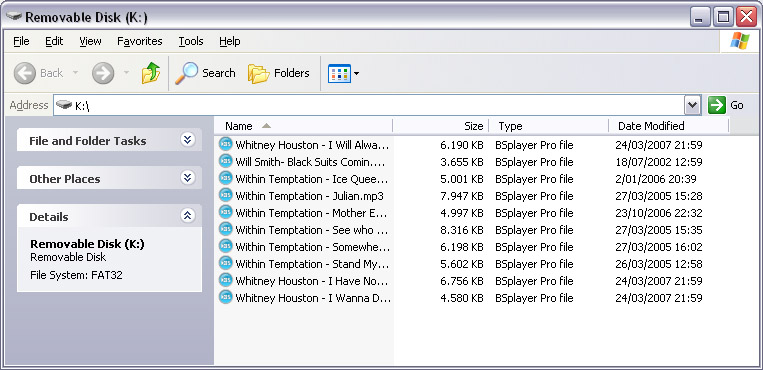The image size is (763, 370).
Task: Open the Search pane
Action: point(205,73)
